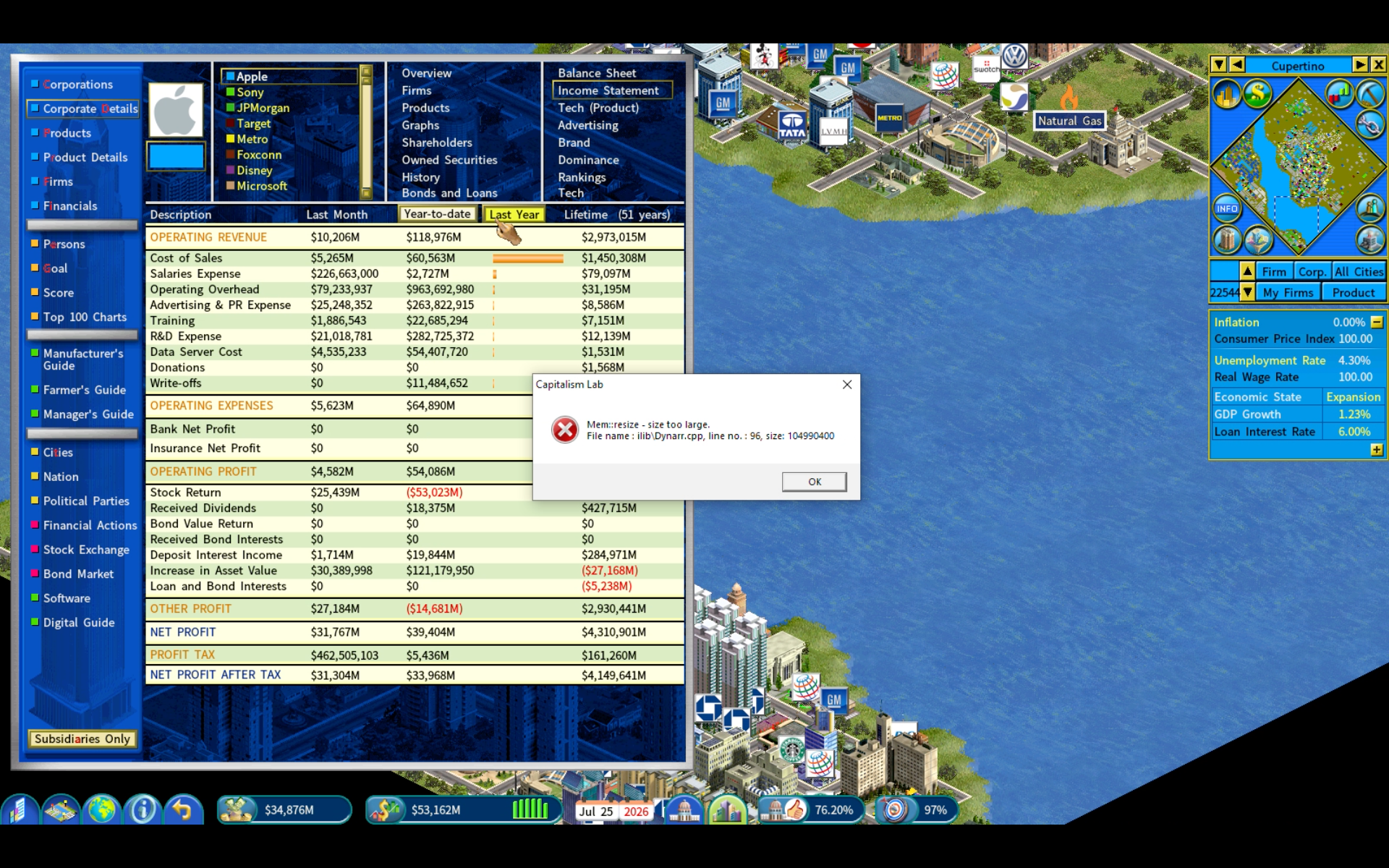Viewport: 1389px width, 868px height.
Task: Click the yellow back arrow icon
Action: (183, 809)
